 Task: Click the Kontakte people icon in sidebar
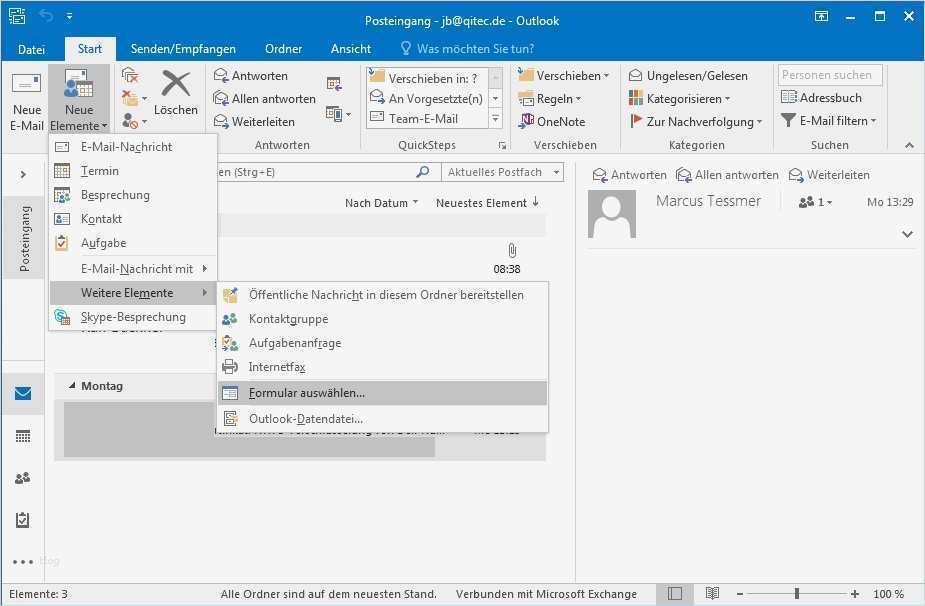[x=23, y=478]
